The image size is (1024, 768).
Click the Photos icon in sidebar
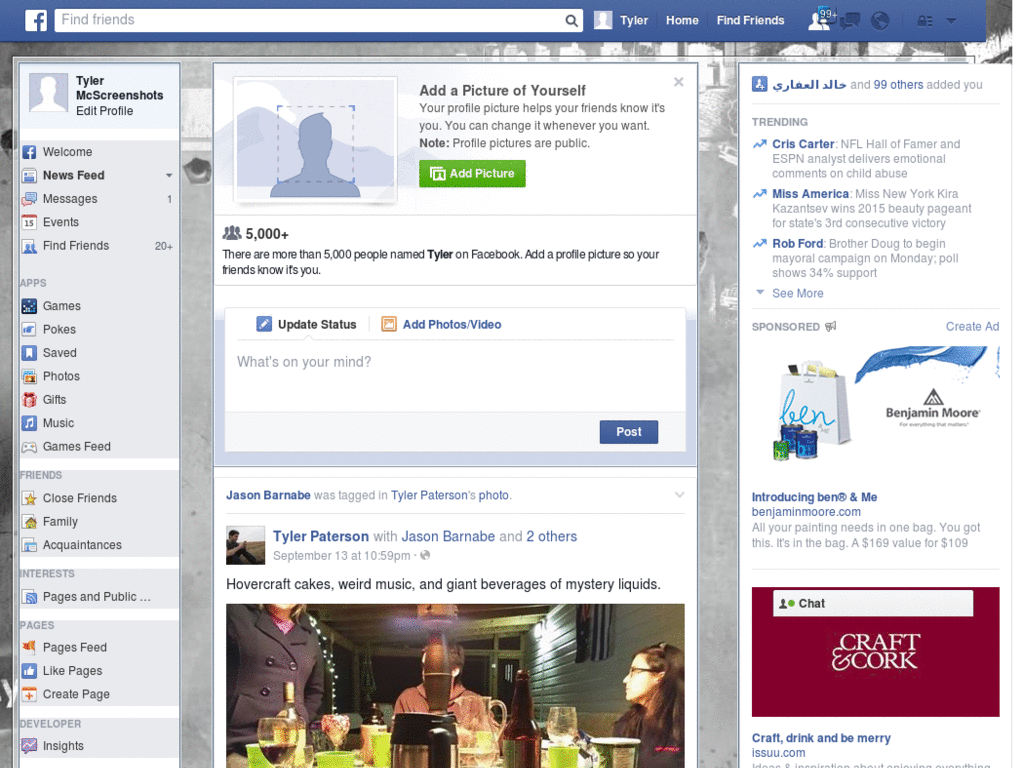(x=29, y=377)
